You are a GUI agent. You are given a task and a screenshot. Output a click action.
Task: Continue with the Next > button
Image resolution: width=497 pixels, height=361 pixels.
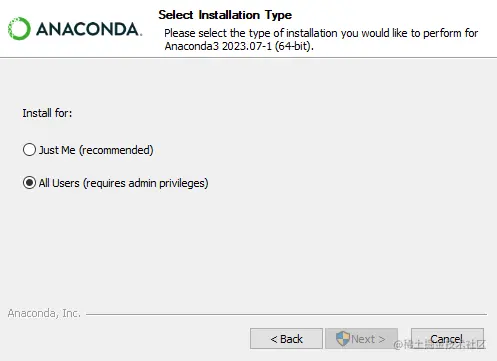pos(361,339)
